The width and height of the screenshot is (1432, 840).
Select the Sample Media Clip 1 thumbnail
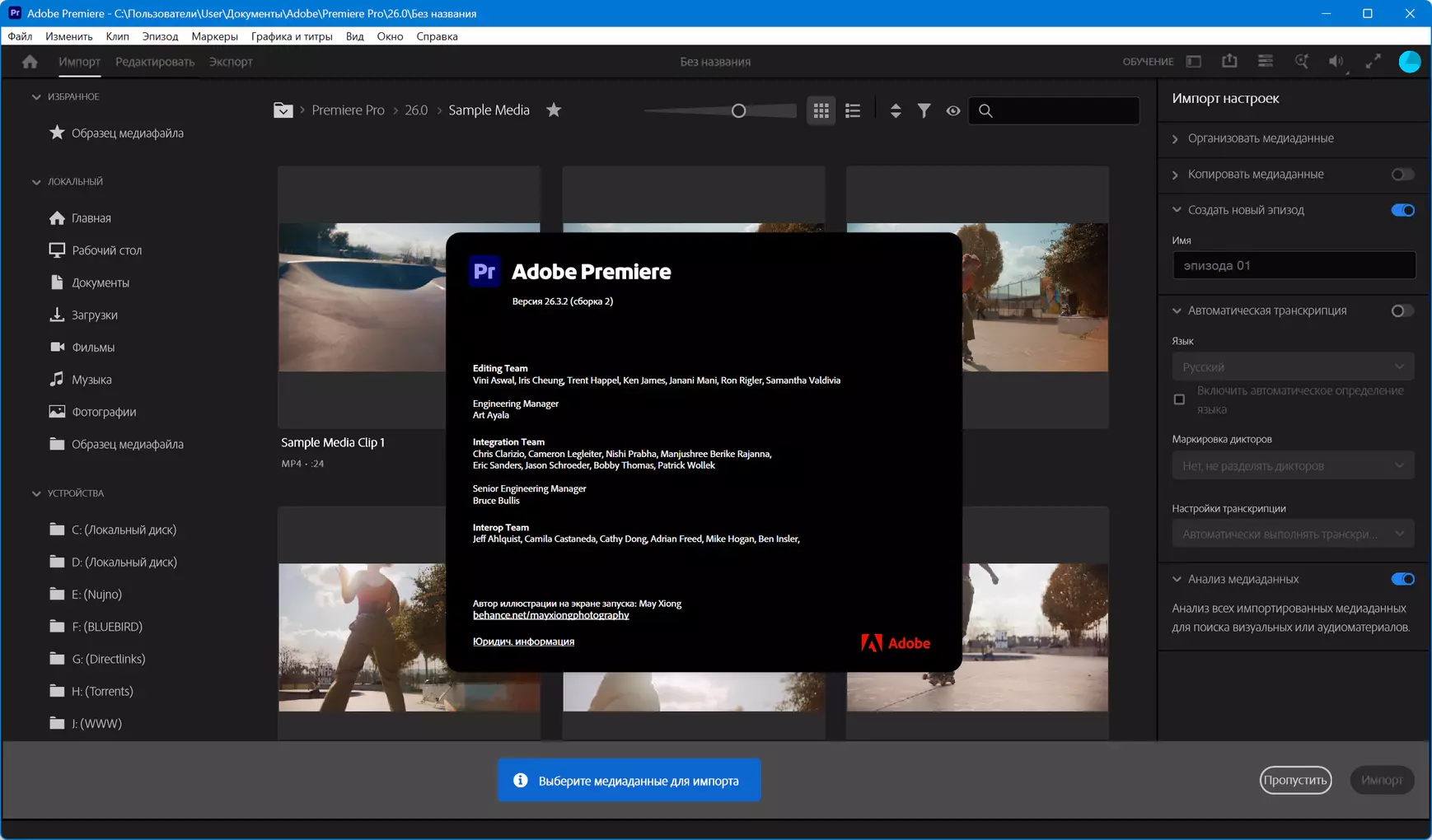coord(363,297)
